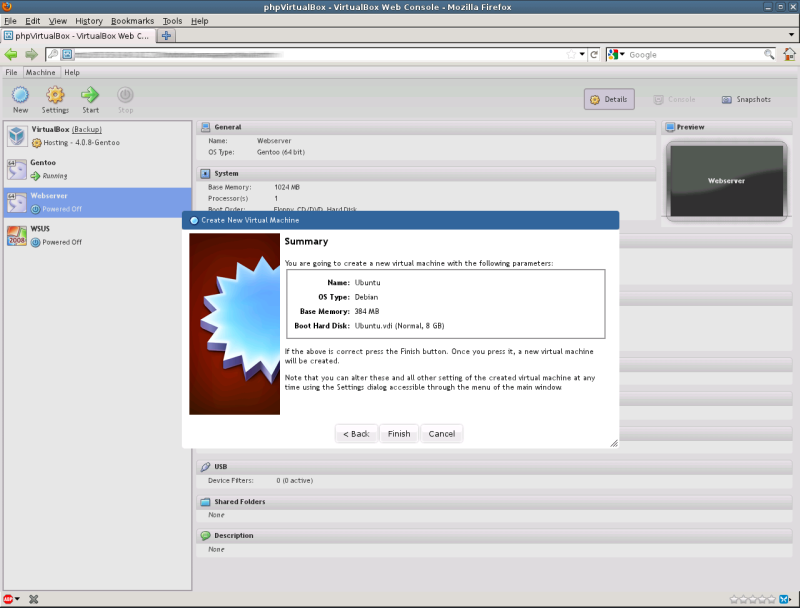Viewport: 800px width, 608px height.
Task: Open the address bar history dropdown
Action: 582,54
